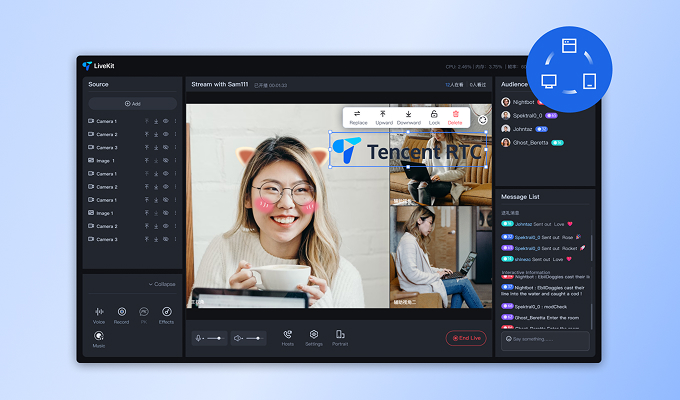Viewport: 680px width, 400px height.
Task: Open more options for topmost Camera 3
Action: click(175, 148)
